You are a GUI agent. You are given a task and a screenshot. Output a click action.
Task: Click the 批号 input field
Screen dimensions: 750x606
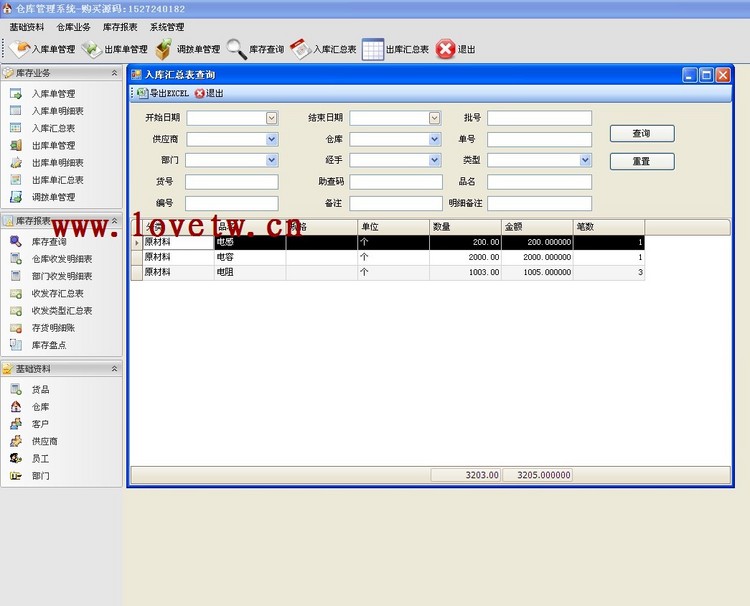[539, 118]
